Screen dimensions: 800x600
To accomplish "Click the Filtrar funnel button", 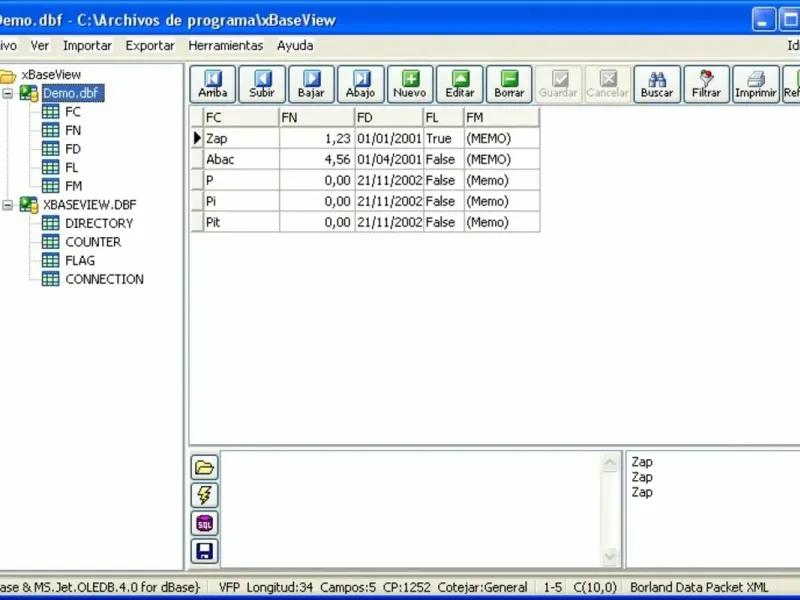I will pyautogui.click(x=707, y=84).
